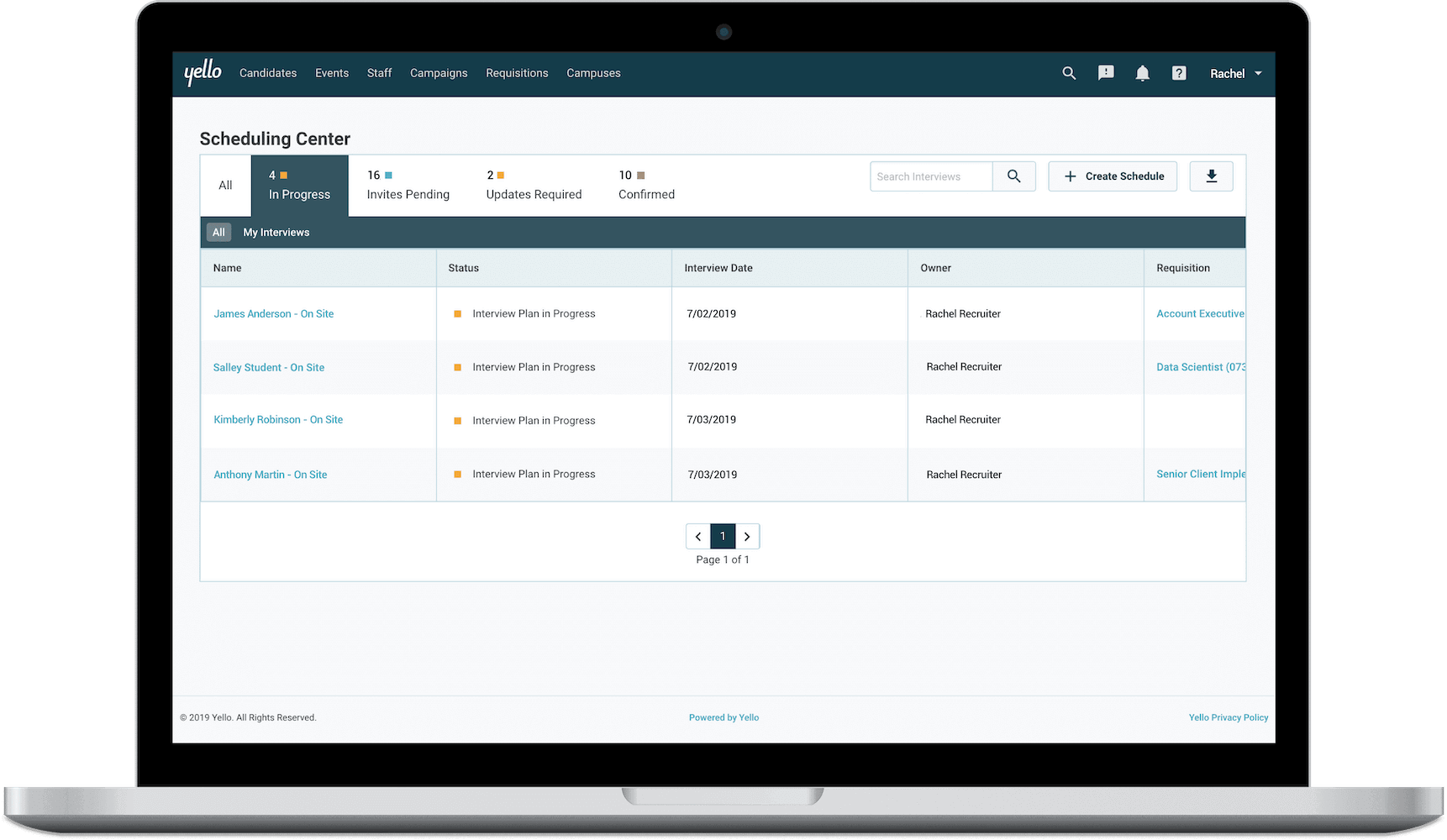Go to next page arrow
Viewport: 1447px width, 840px height.
[x=747, y=536]
